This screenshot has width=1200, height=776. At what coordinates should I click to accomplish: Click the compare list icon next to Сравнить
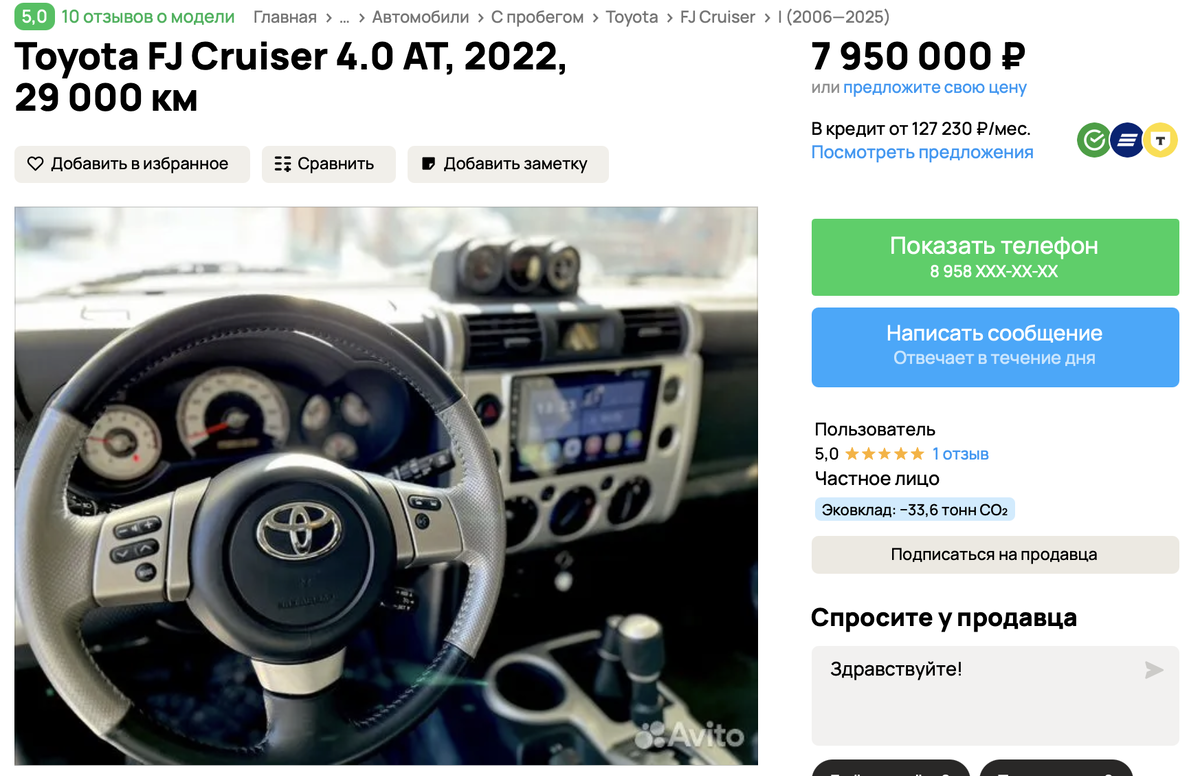(x=282, y=164)
